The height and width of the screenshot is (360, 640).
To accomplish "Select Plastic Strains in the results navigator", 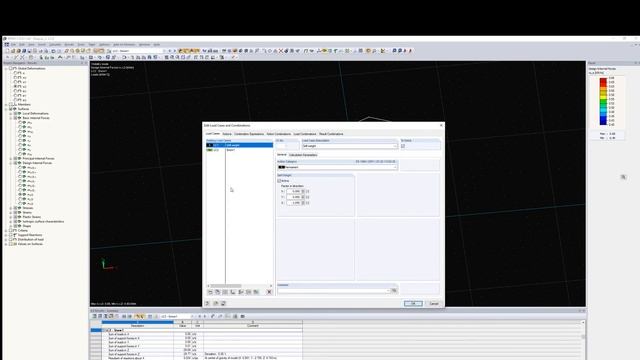I will [31, 217].
